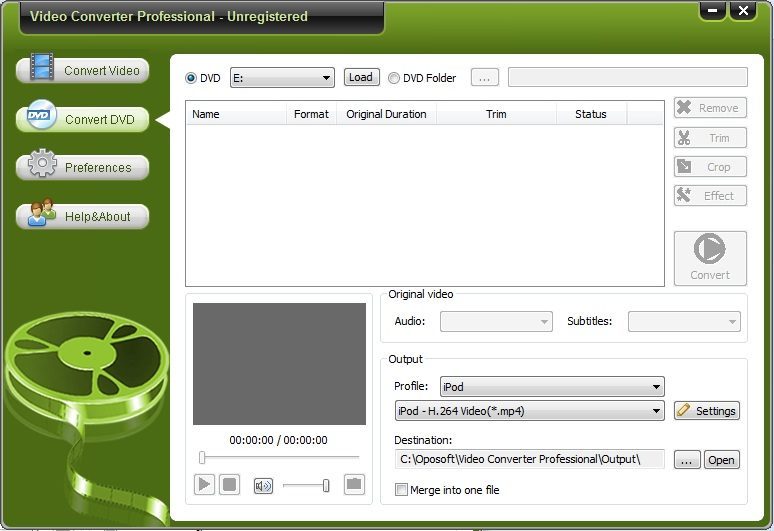Click the Destination path field

pos(529,459)
